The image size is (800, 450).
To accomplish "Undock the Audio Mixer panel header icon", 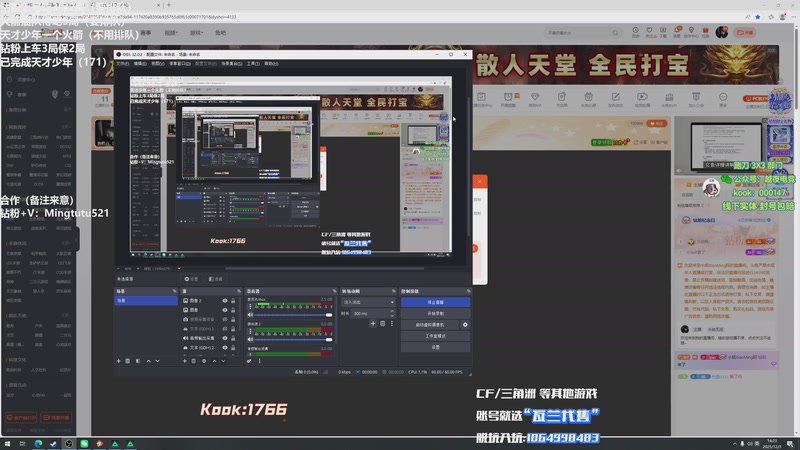I will [x=334, y=291].
